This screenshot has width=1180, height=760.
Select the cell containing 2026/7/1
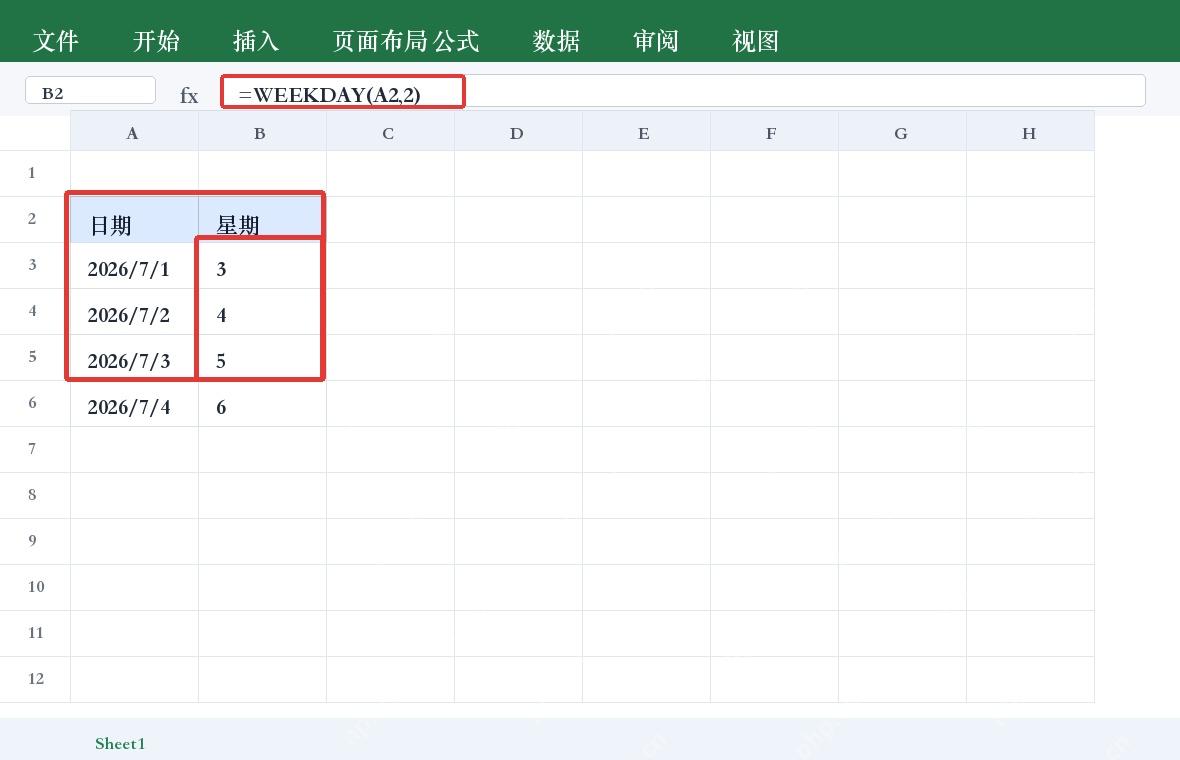coord(135,266)
